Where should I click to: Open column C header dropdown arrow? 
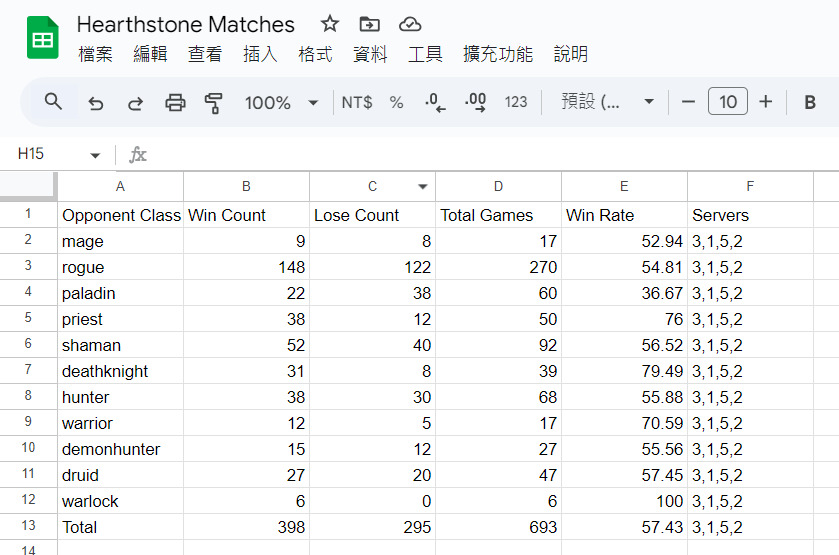point(423,187)
